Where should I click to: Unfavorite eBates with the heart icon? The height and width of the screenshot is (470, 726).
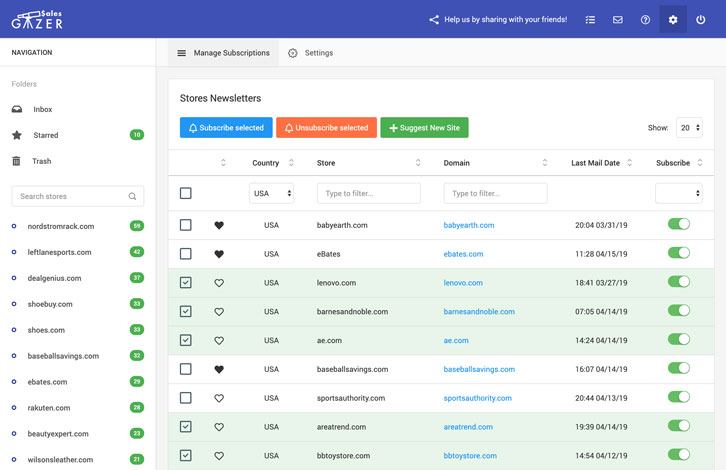pos(219,254)
